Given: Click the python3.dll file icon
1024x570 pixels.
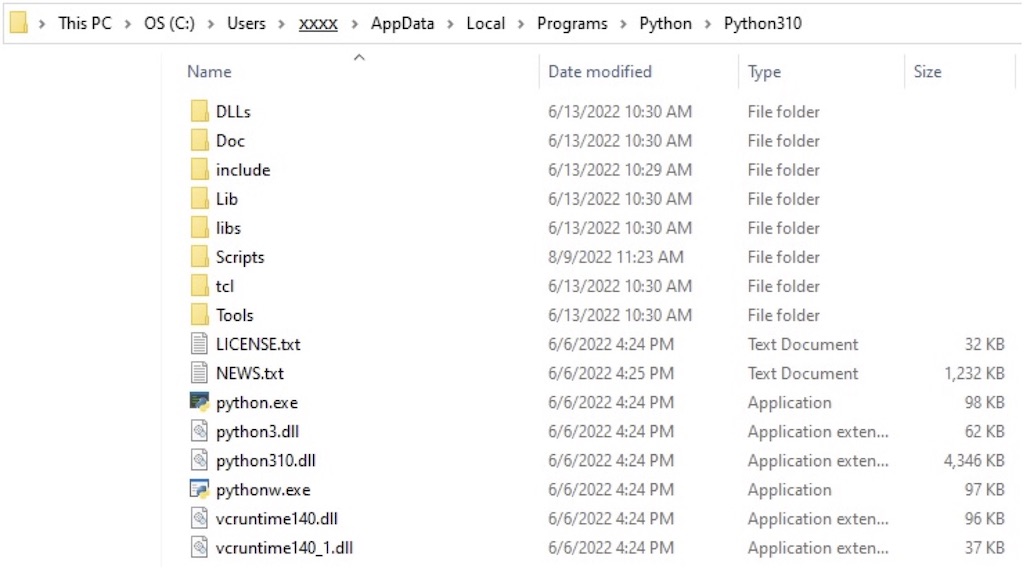Looking at the screenshot, I should [x=199, y=431].
